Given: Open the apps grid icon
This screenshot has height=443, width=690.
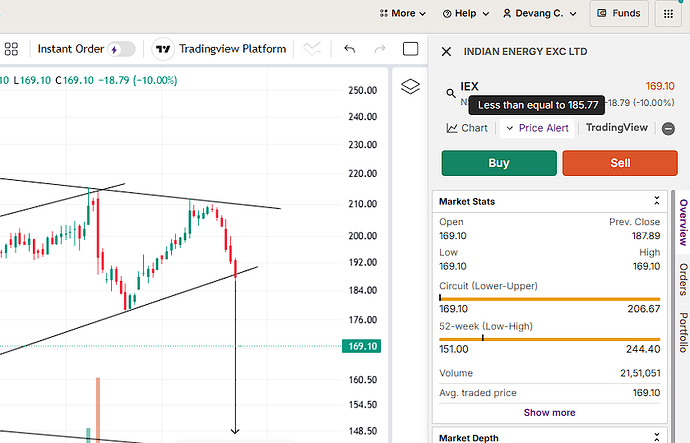Looking at the screenshot, I should 667,14.
